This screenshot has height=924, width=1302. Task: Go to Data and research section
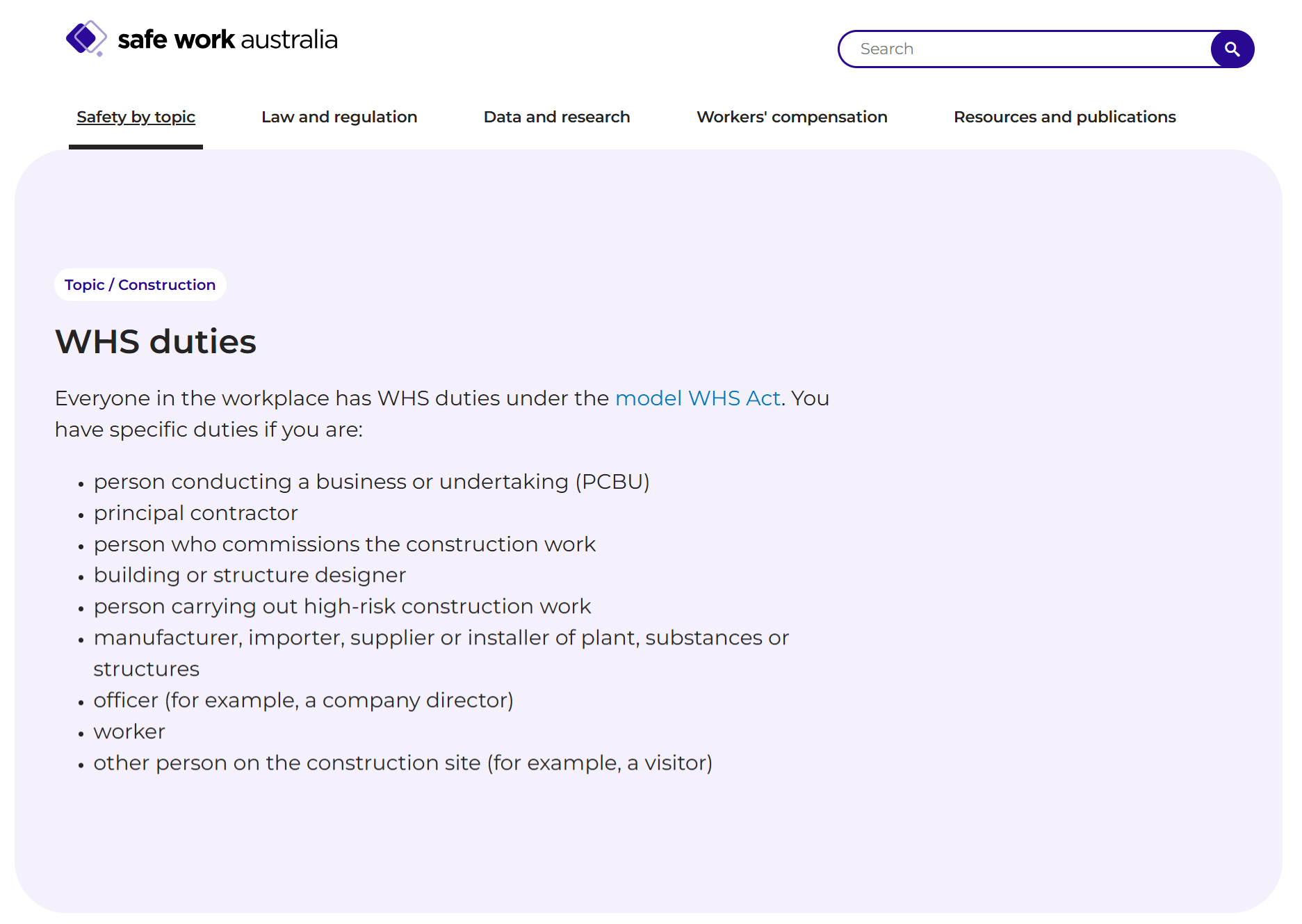(557, 117)
